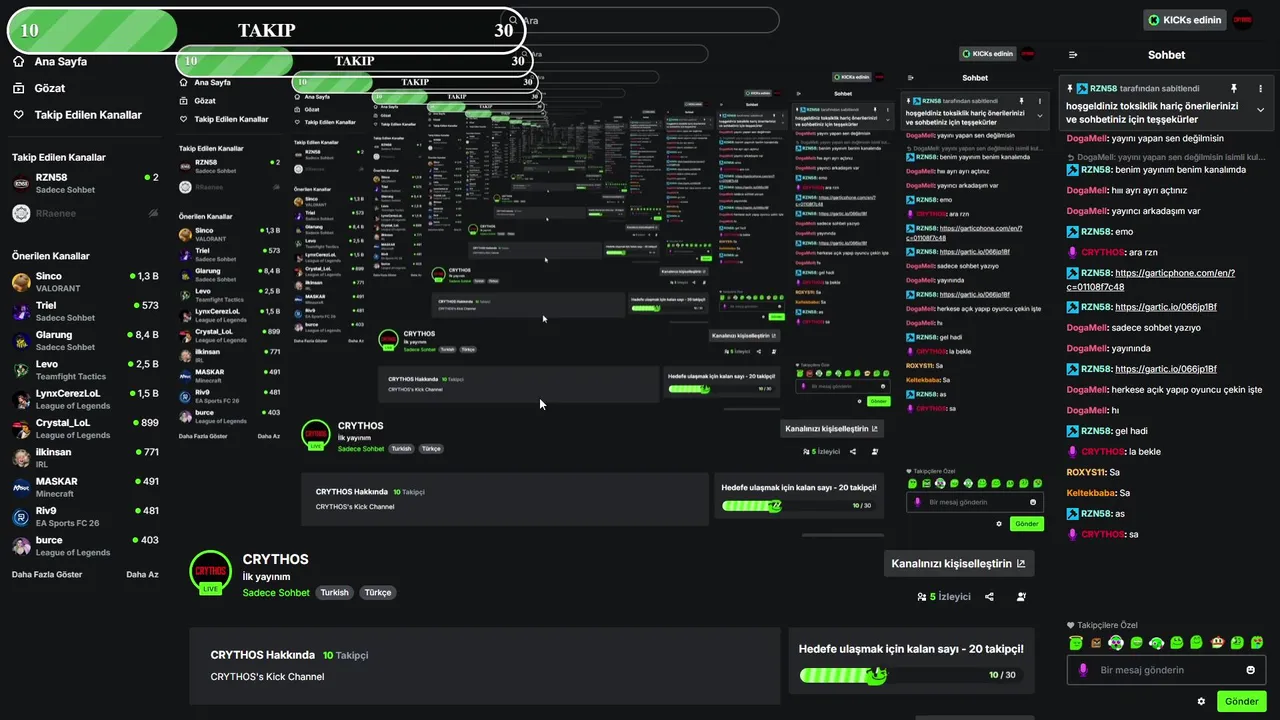The height and width of the screenshot is (720, 1280).
Task: Open Gözat browse icon in outermost sidebar
Action: [x=18, y=88]
